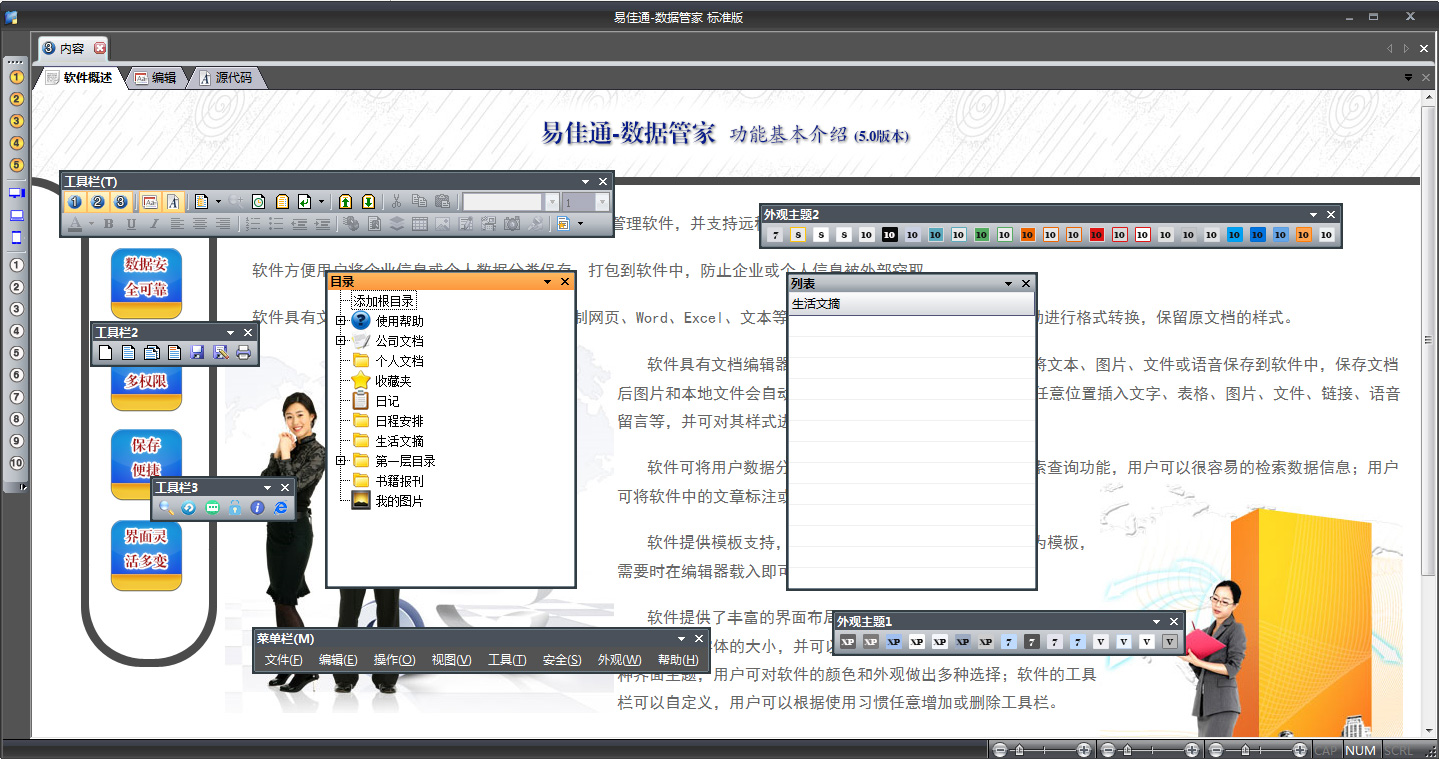Click the print icon in 工具栏2
This screenshot has width=1439, height=759.
243,352
